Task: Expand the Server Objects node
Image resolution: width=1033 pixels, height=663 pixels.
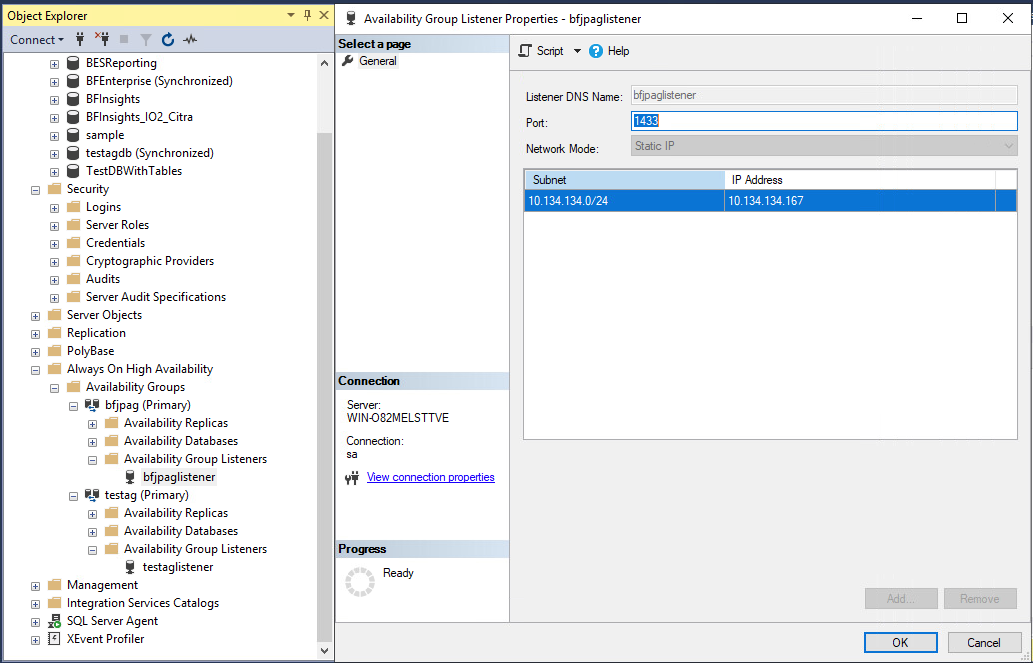Action: [x=36, y=316]
